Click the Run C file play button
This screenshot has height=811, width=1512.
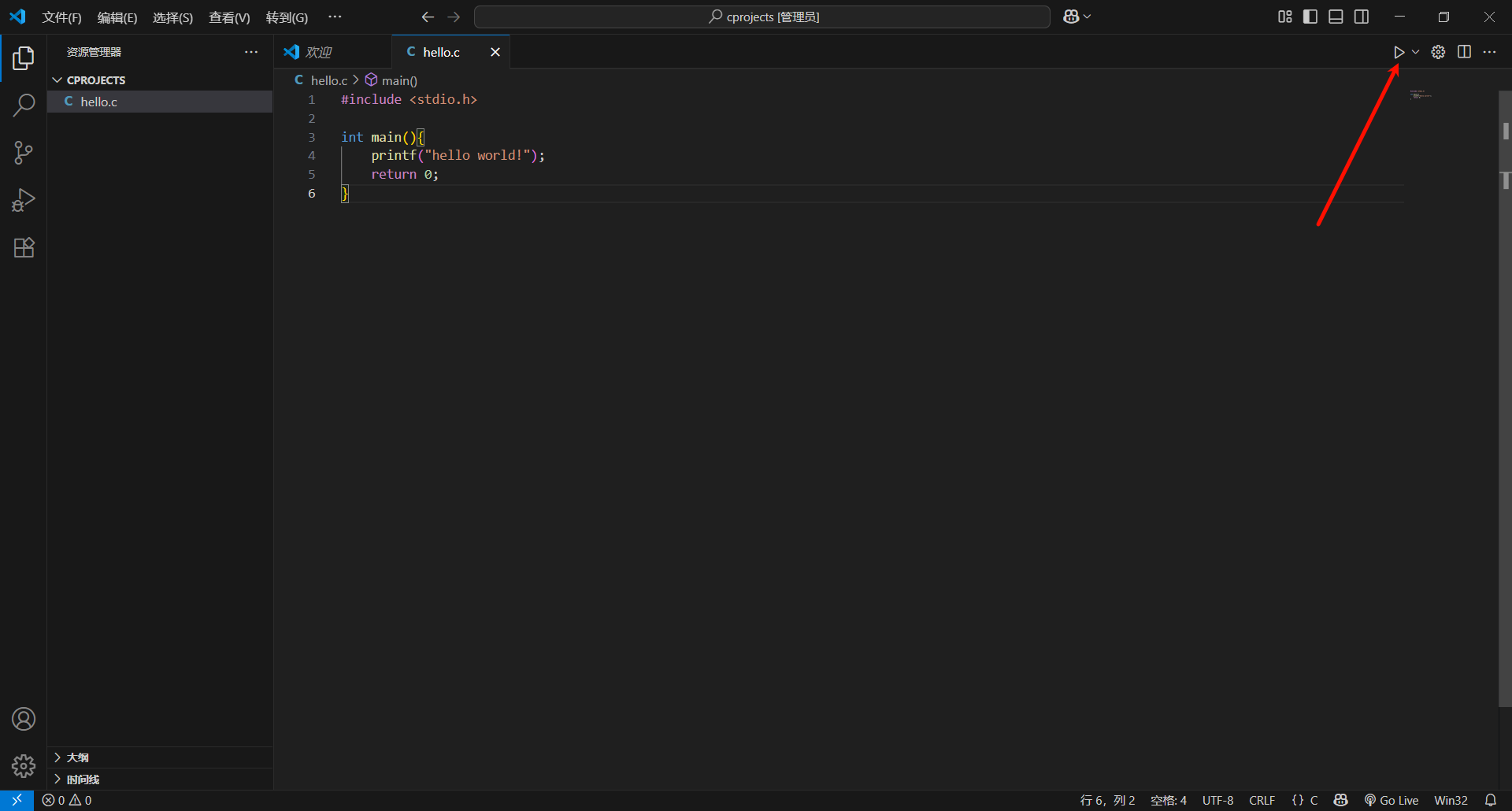(1399, 52)
